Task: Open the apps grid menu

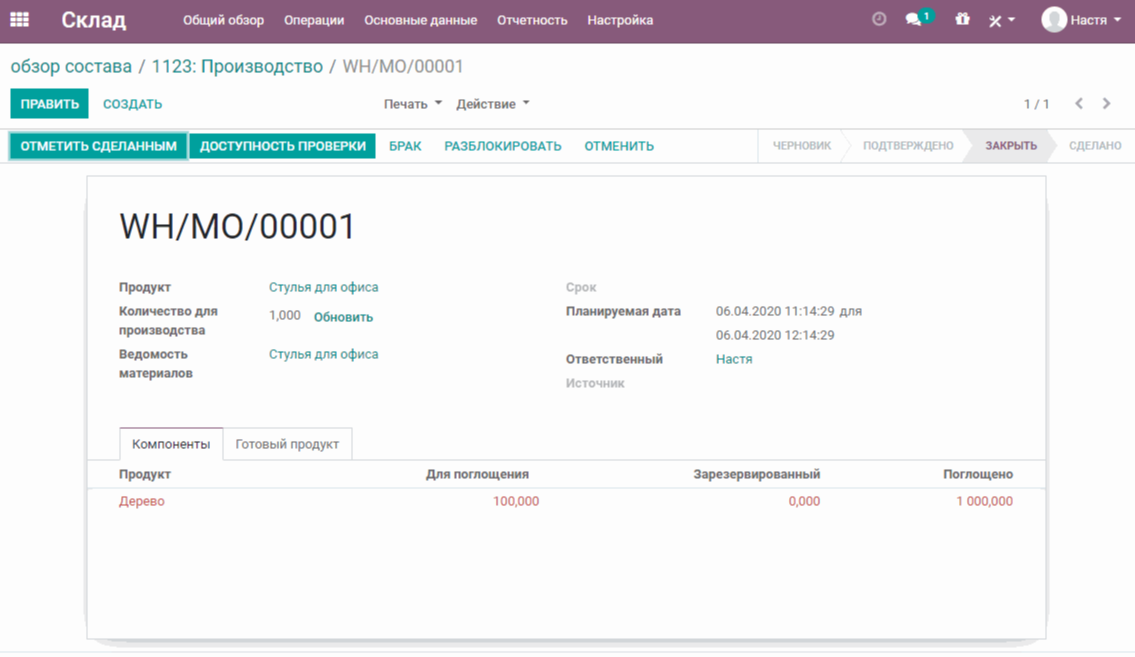Action: tap(19, 20)
